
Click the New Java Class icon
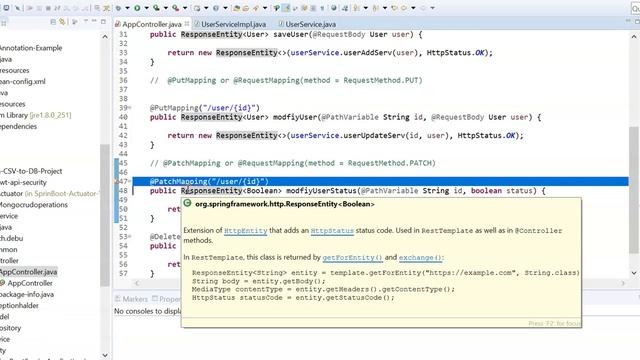coord(216,8)
